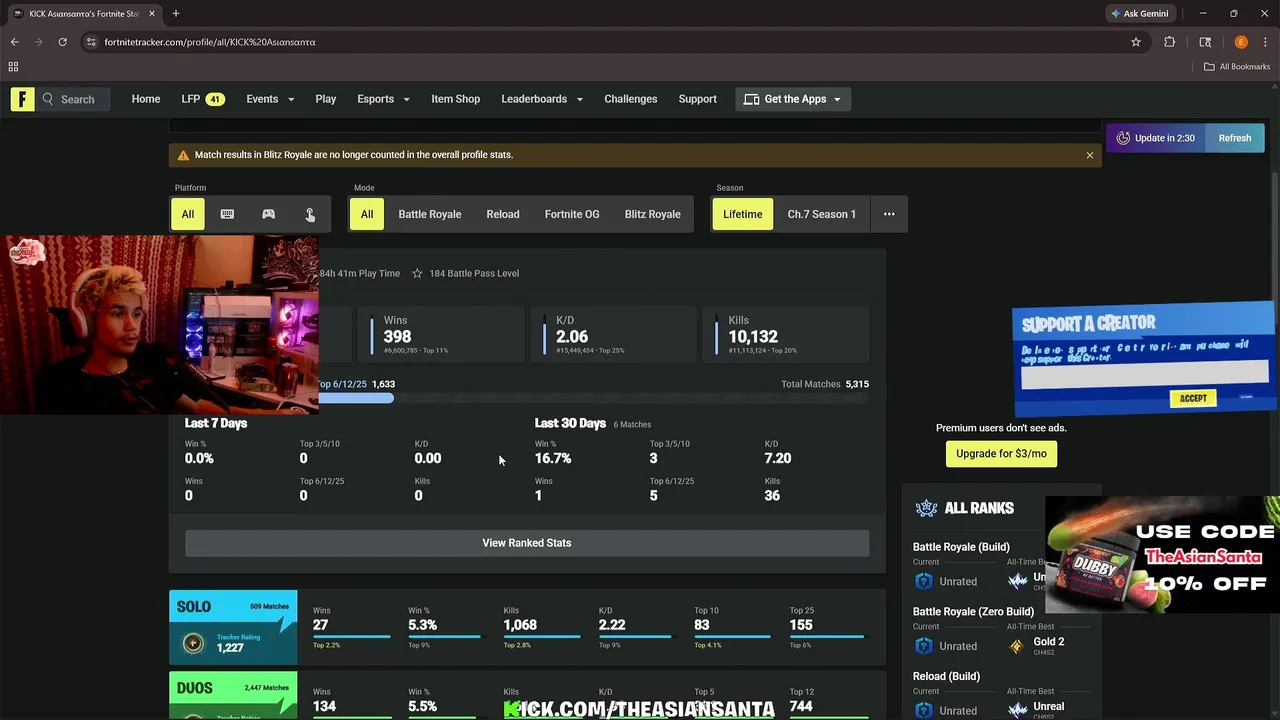Viewport: 1280px width, 720px height.
Task: Click ACCEPT on Support a Creator
Action: [x=1193, y=398]
